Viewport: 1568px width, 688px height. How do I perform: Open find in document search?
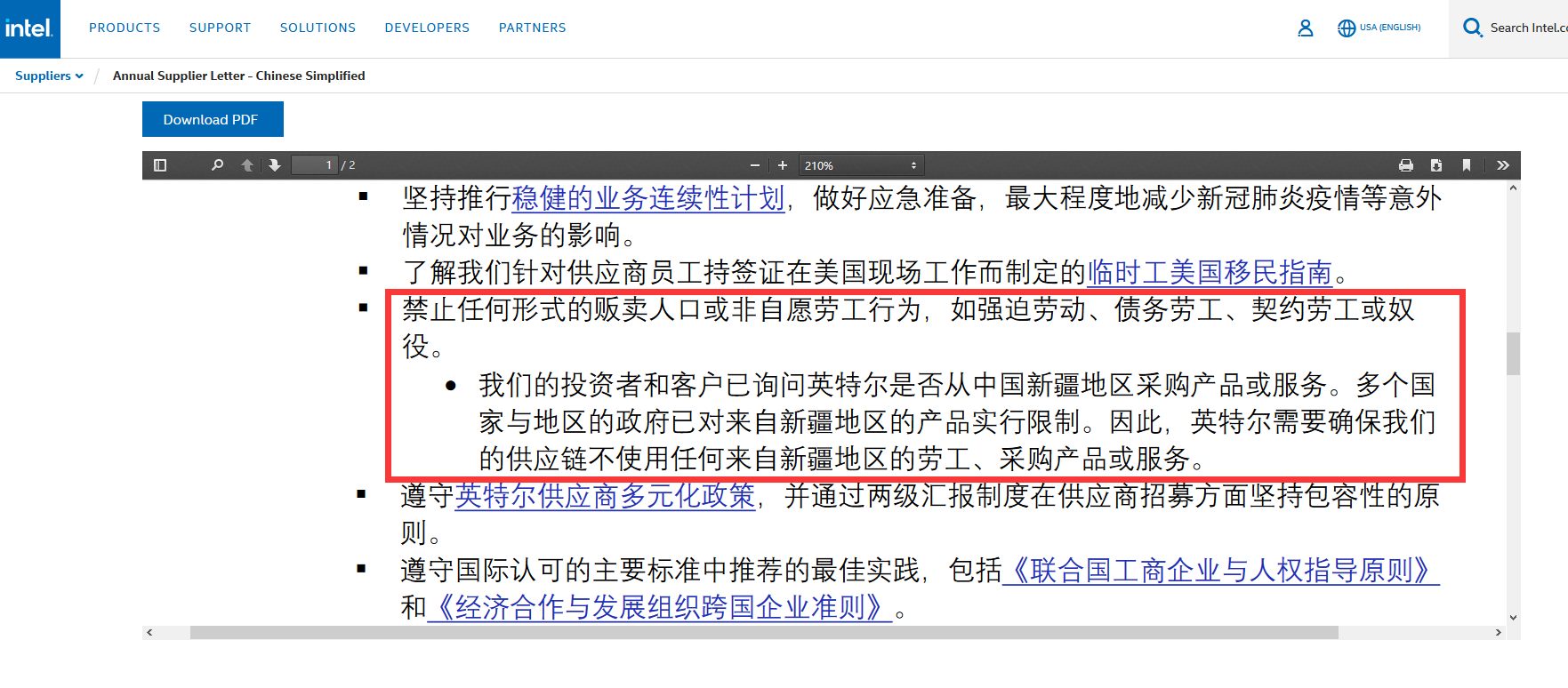pos(217,165)
